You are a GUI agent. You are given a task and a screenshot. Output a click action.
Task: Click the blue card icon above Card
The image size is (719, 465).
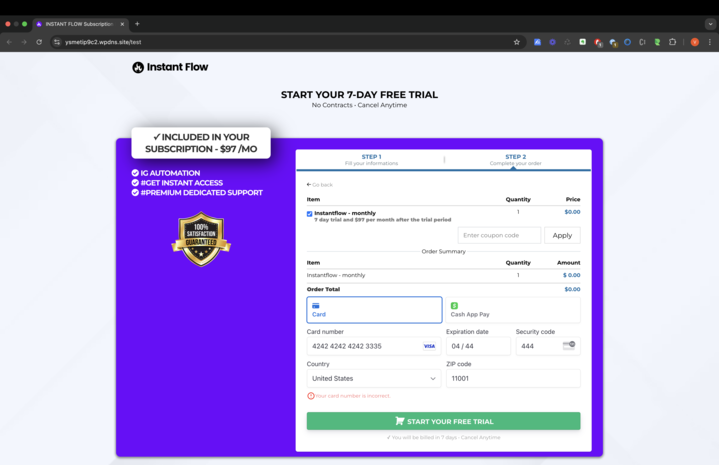316,305
